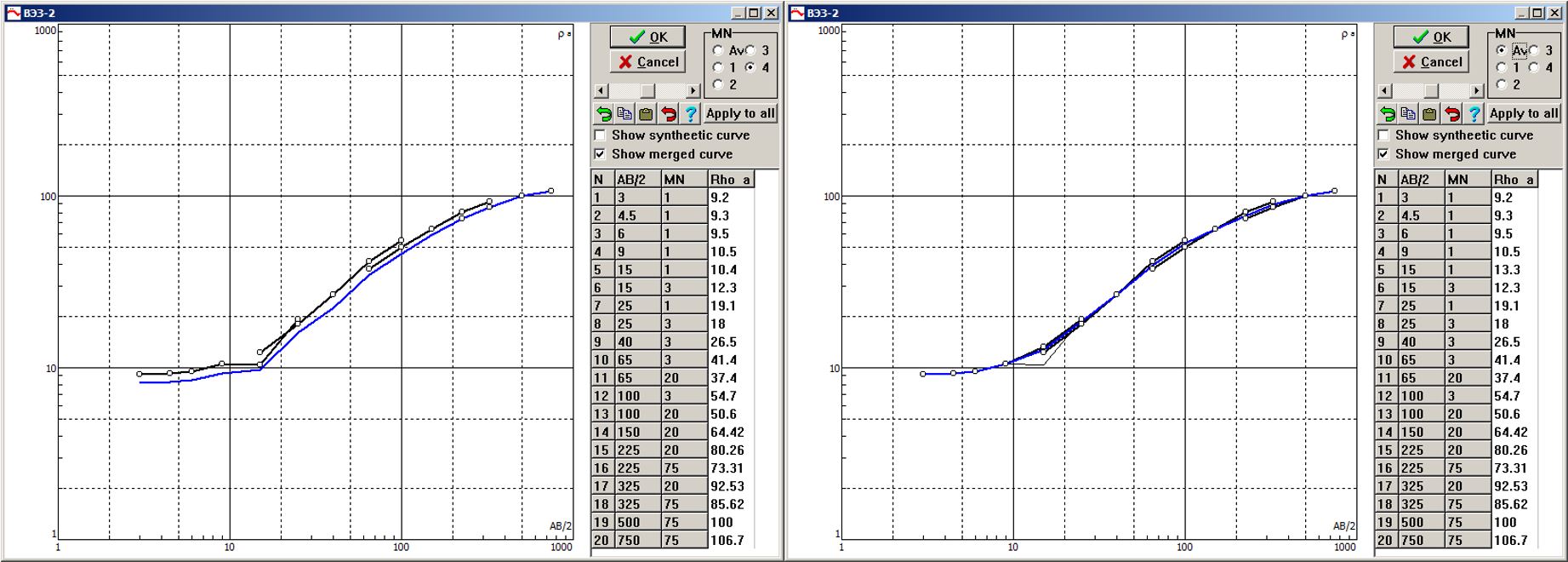Select MN '4' radio in right window

1534,67
